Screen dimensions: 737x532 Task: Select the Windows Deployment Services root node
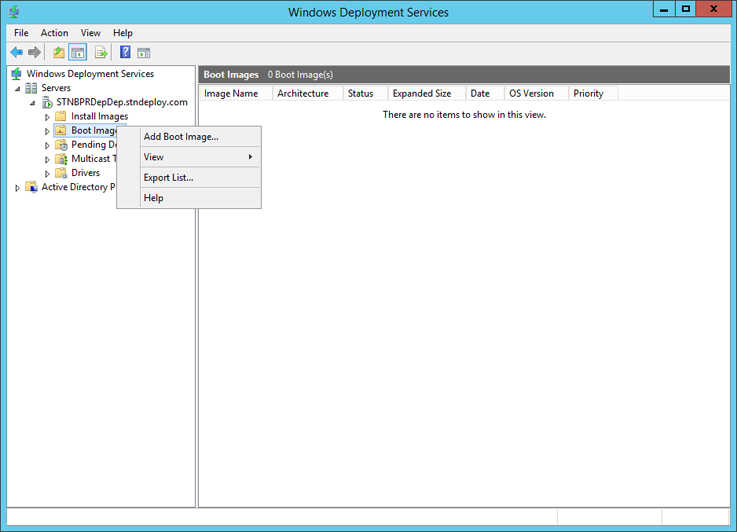pyautogui.click(x=90, y=74)
